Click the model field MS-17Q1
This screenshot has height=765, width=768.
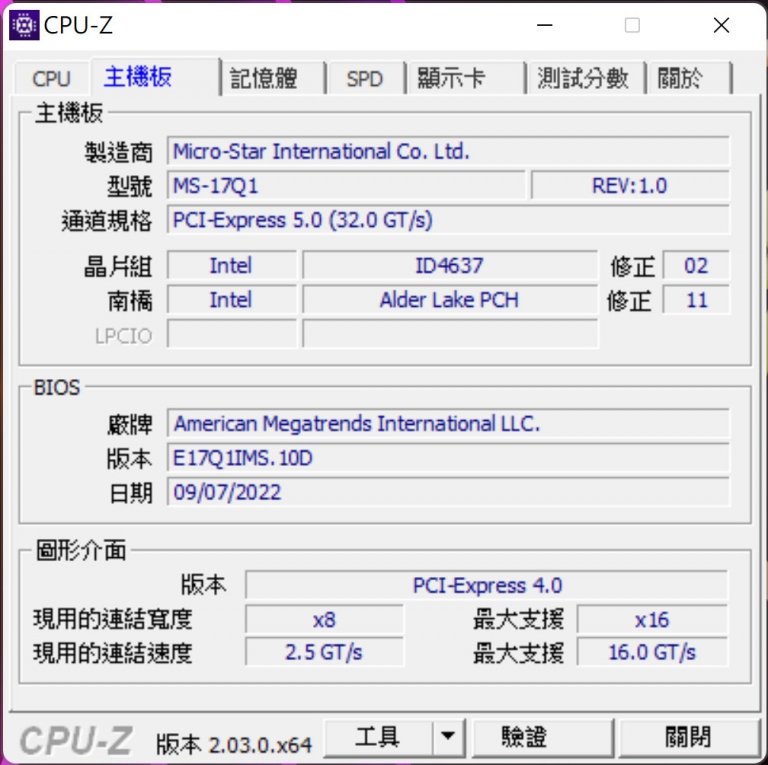click(x=346, y=185)
